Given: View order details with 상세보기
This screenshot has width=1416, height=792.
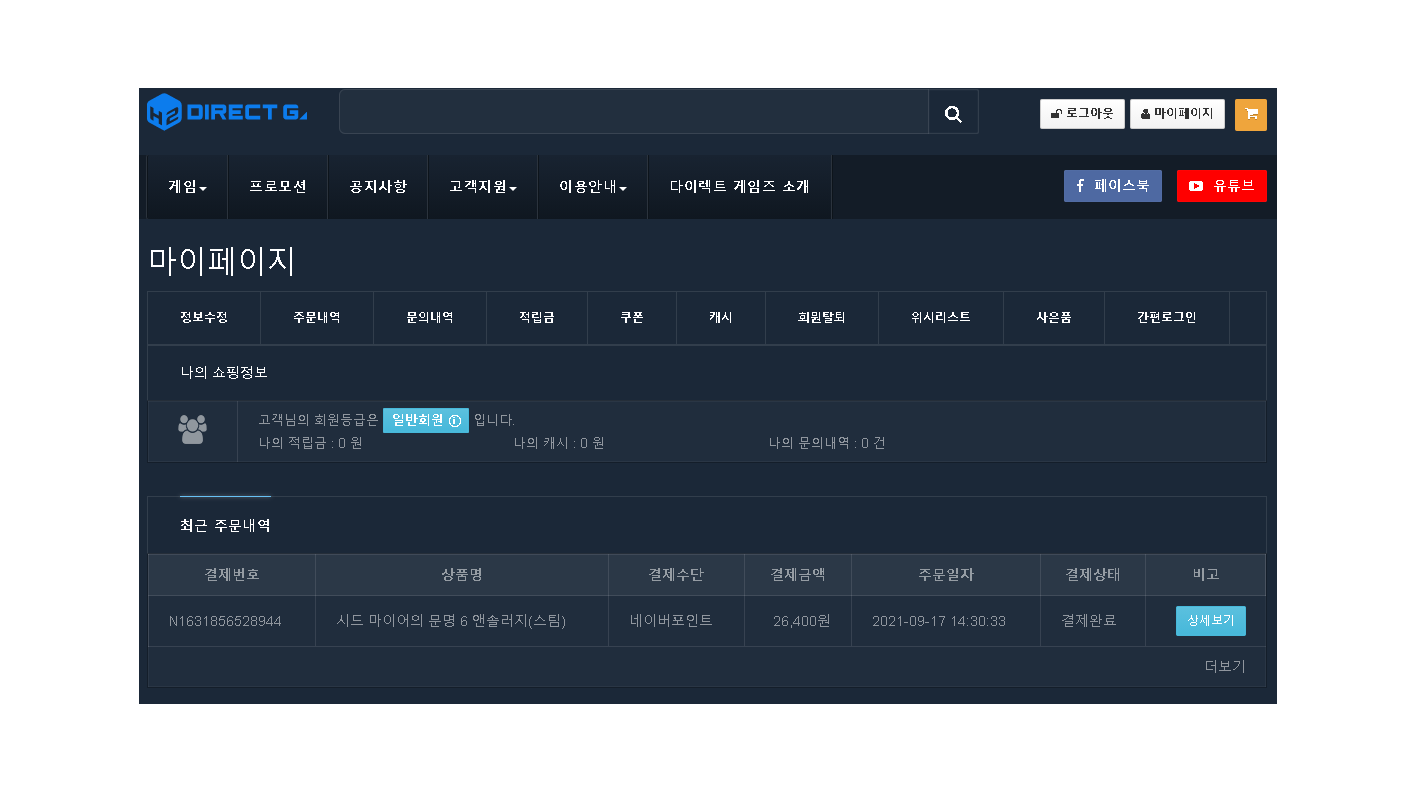Looking at the screenshot, I should (1210, 621).
